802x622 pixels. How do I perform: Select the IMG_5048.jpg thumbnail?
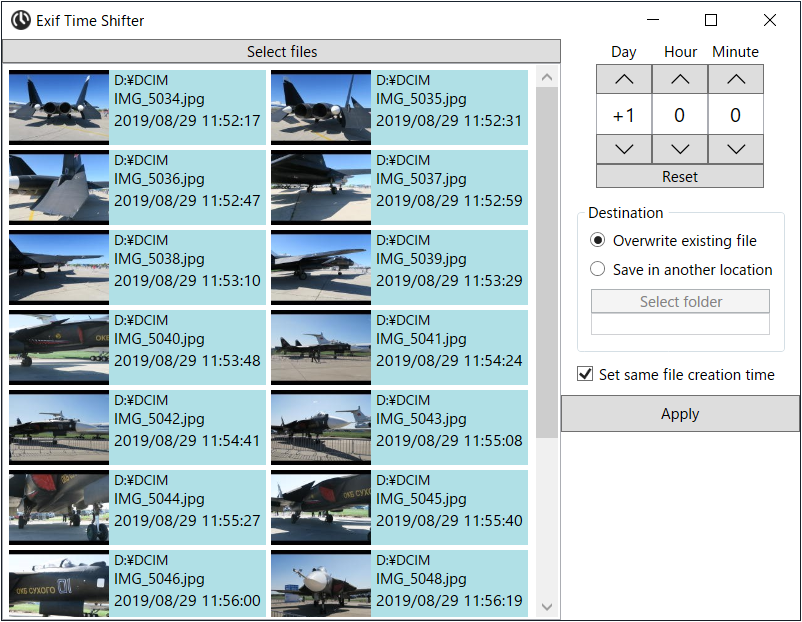[321, 584]
